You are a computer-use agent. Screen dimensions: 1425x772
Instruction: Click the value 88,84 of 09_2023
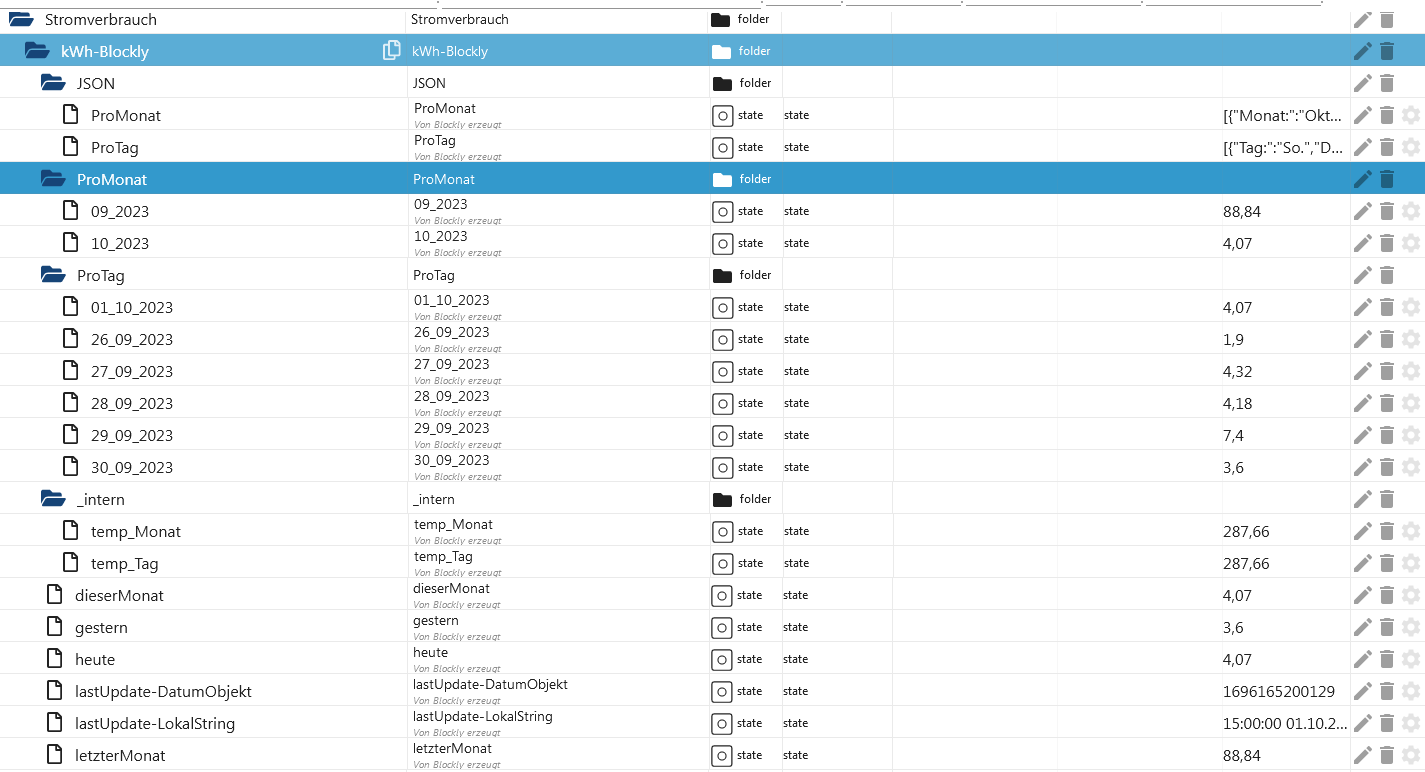(1241, 211)
